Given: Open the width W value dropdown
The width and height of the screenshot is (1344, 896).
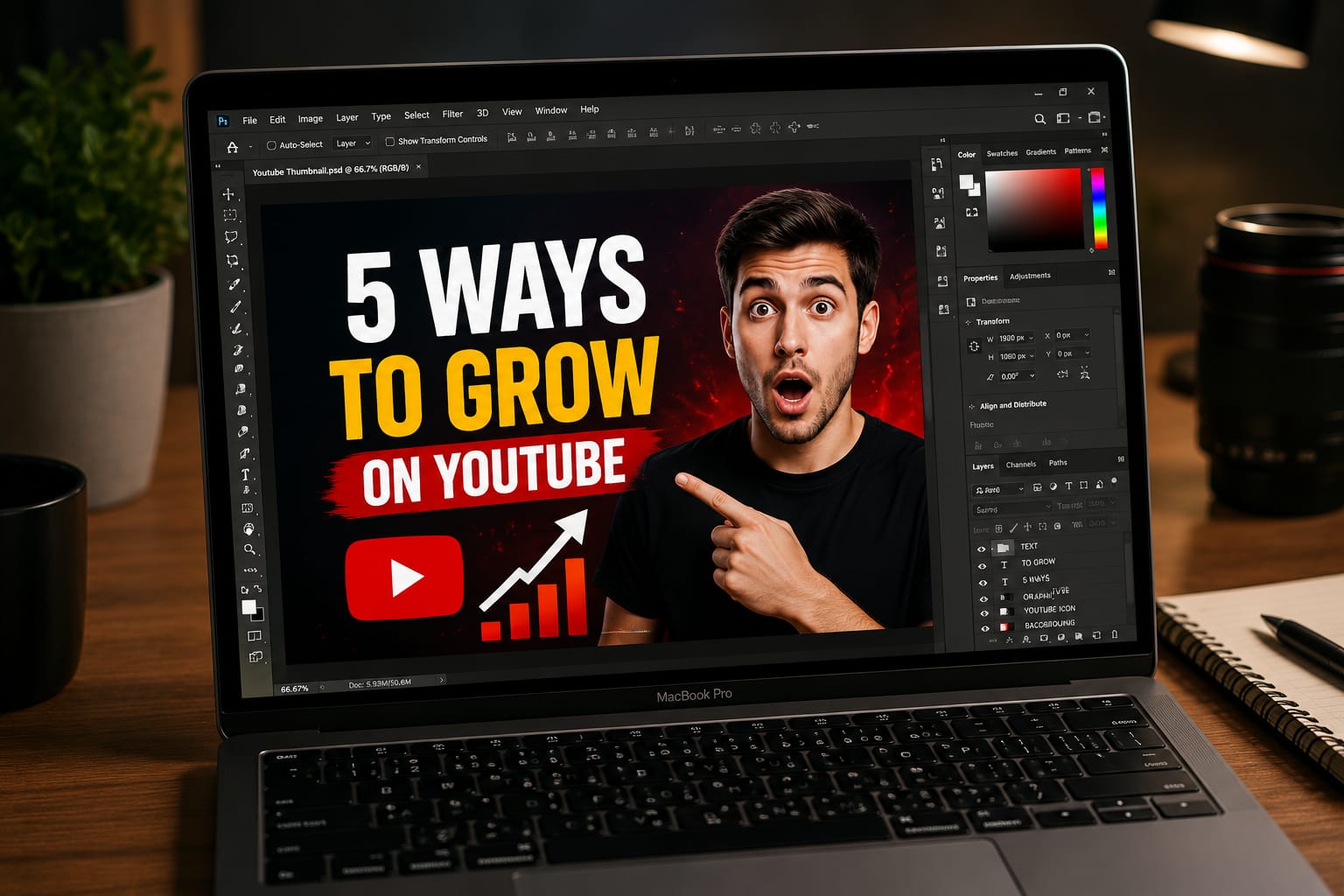Looking at the screenshot, I should point(1031,338).
